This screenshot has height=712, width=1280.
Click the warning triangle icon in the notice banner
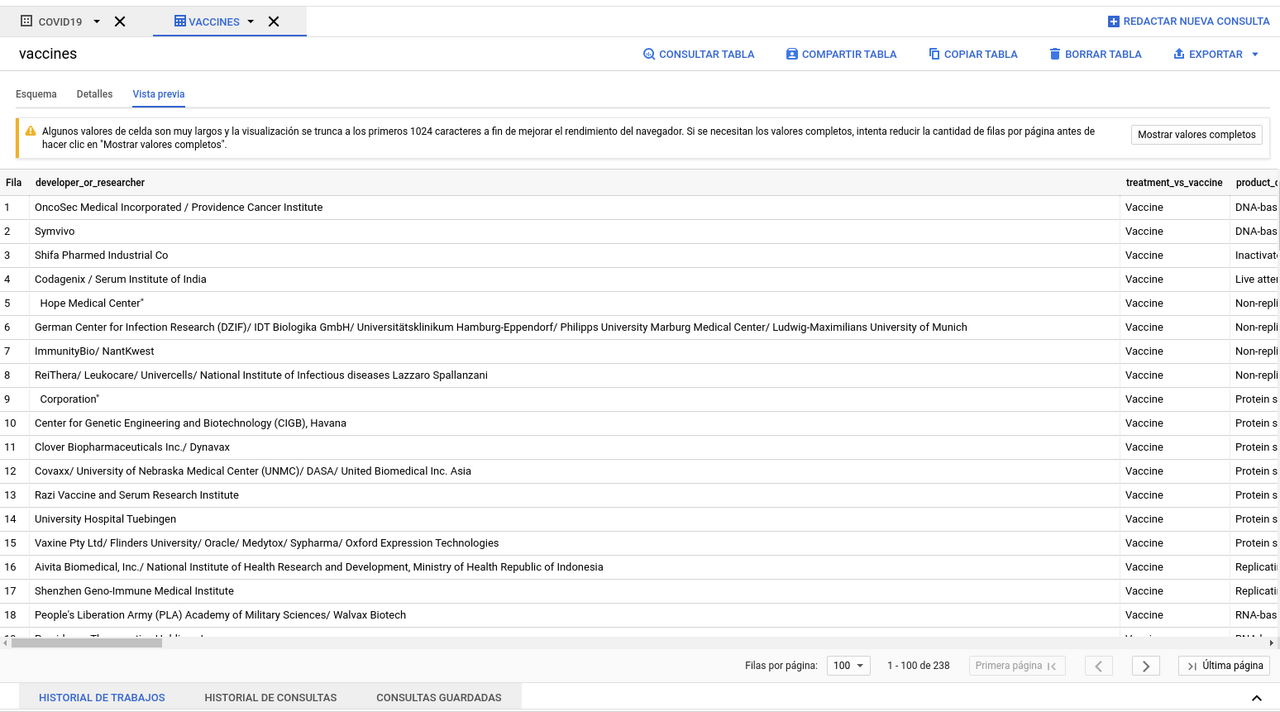tap(29, 130)
